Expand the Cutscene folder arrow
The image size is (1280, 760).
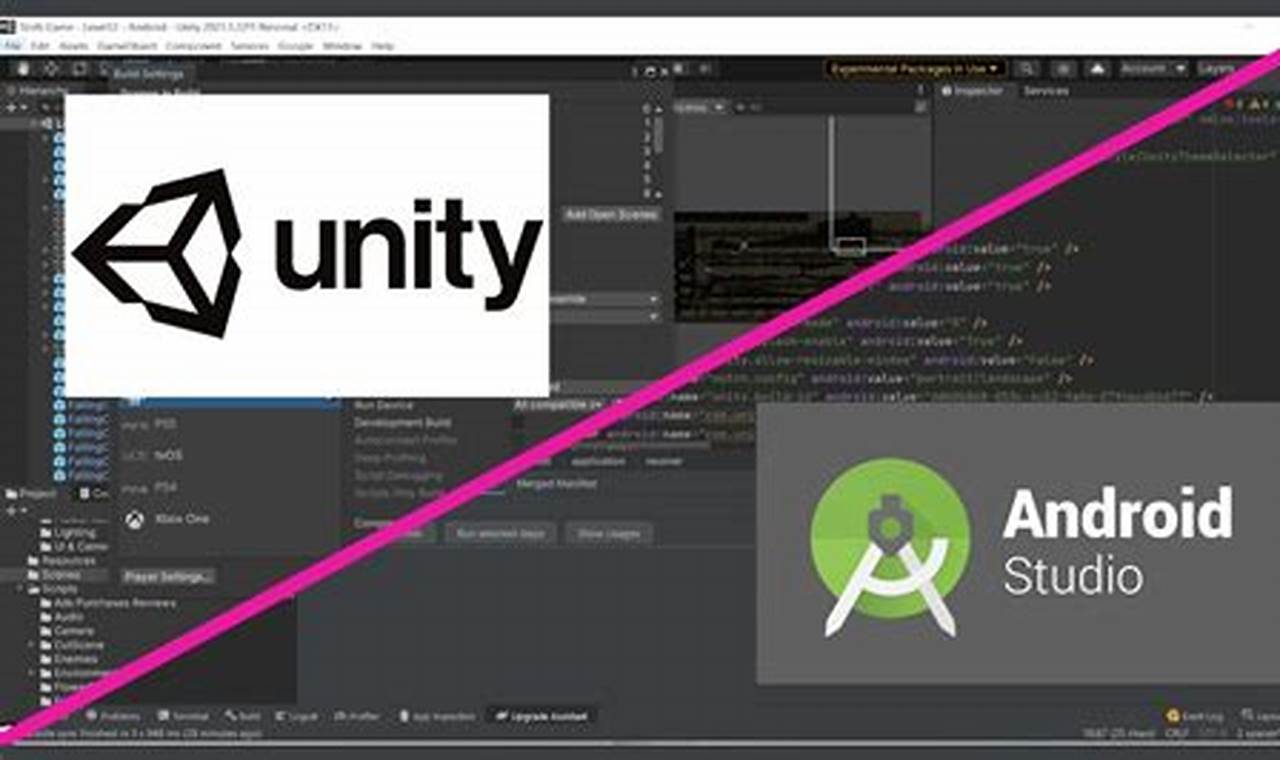pos(33,645)
